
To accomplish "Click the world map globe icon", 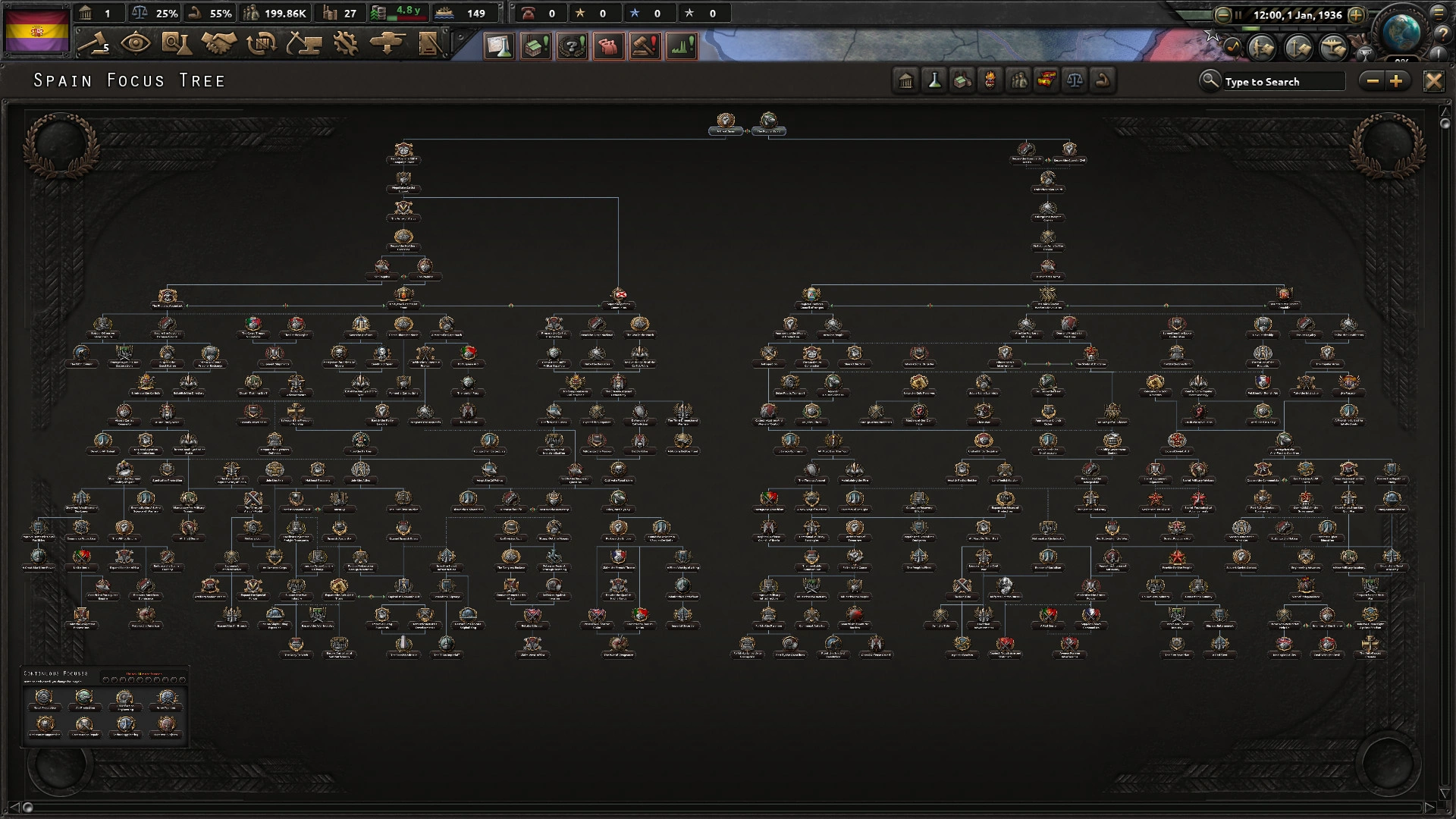I will coord(1404,30).
